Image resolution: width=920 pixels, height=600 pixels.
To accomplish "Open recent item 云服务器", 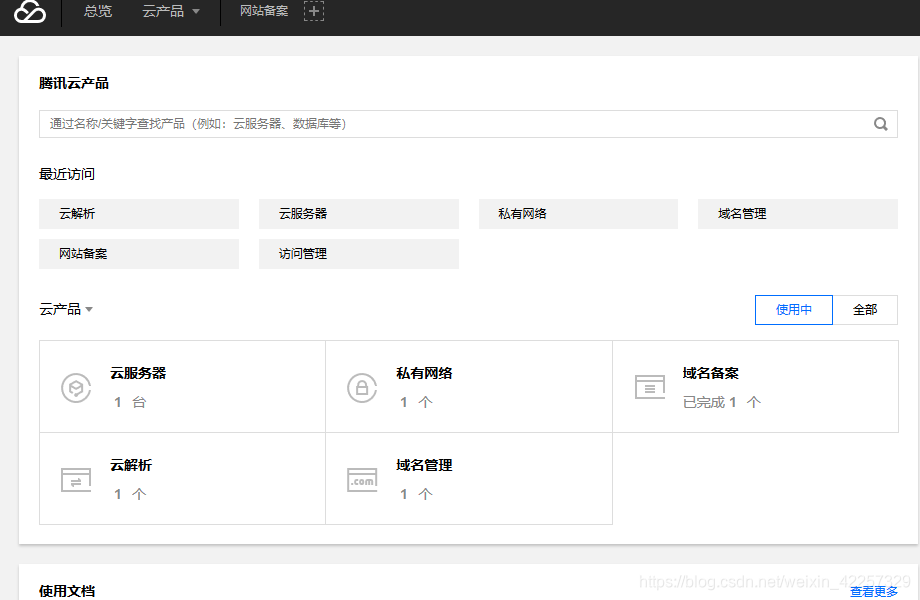I will point(358,214).
